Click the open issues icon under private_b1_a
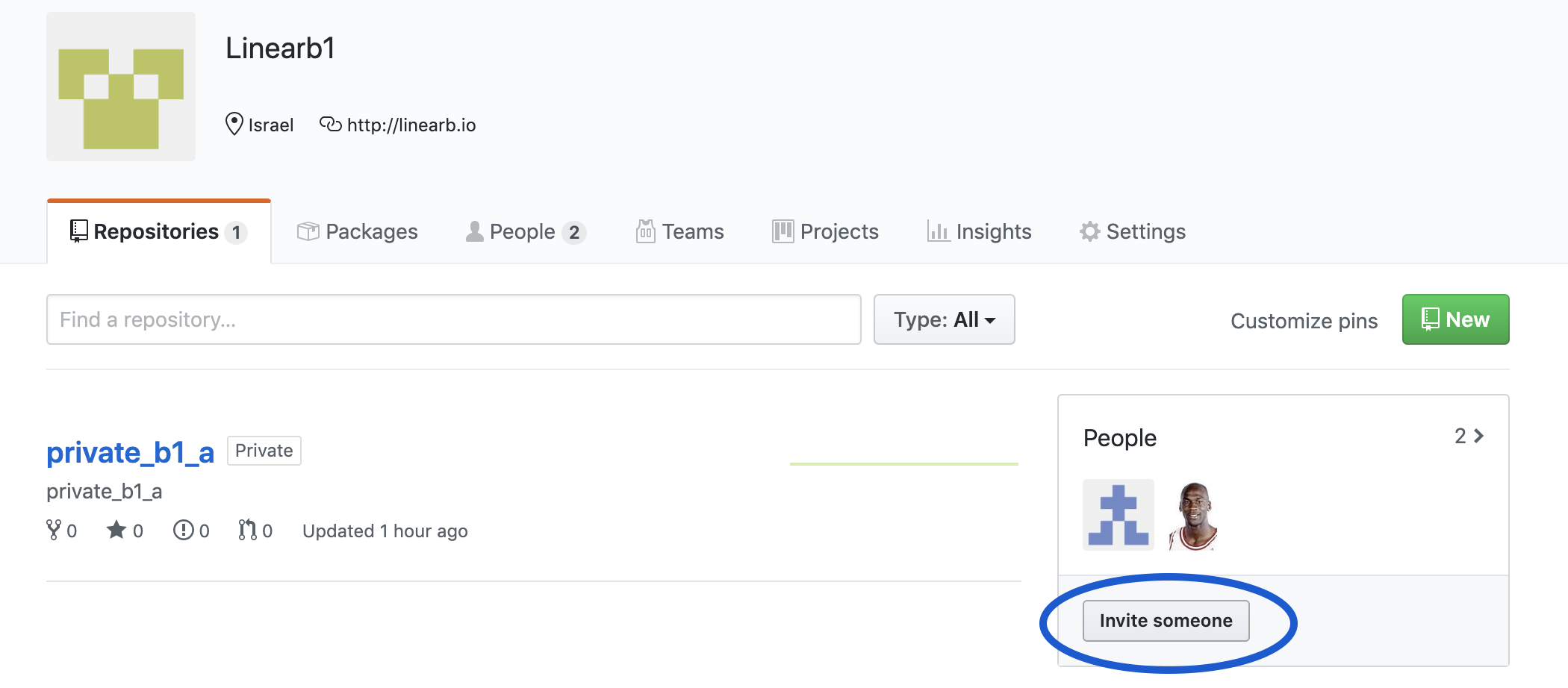 coord(184,530)
